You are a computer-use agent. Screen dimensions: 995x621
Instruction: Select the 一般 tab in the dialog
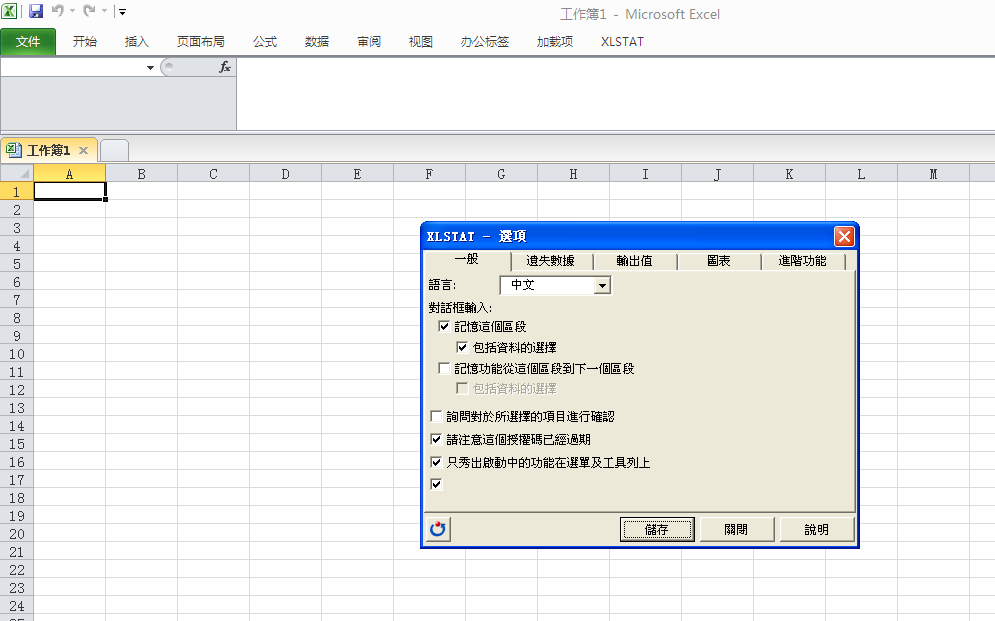coord(467,259)
